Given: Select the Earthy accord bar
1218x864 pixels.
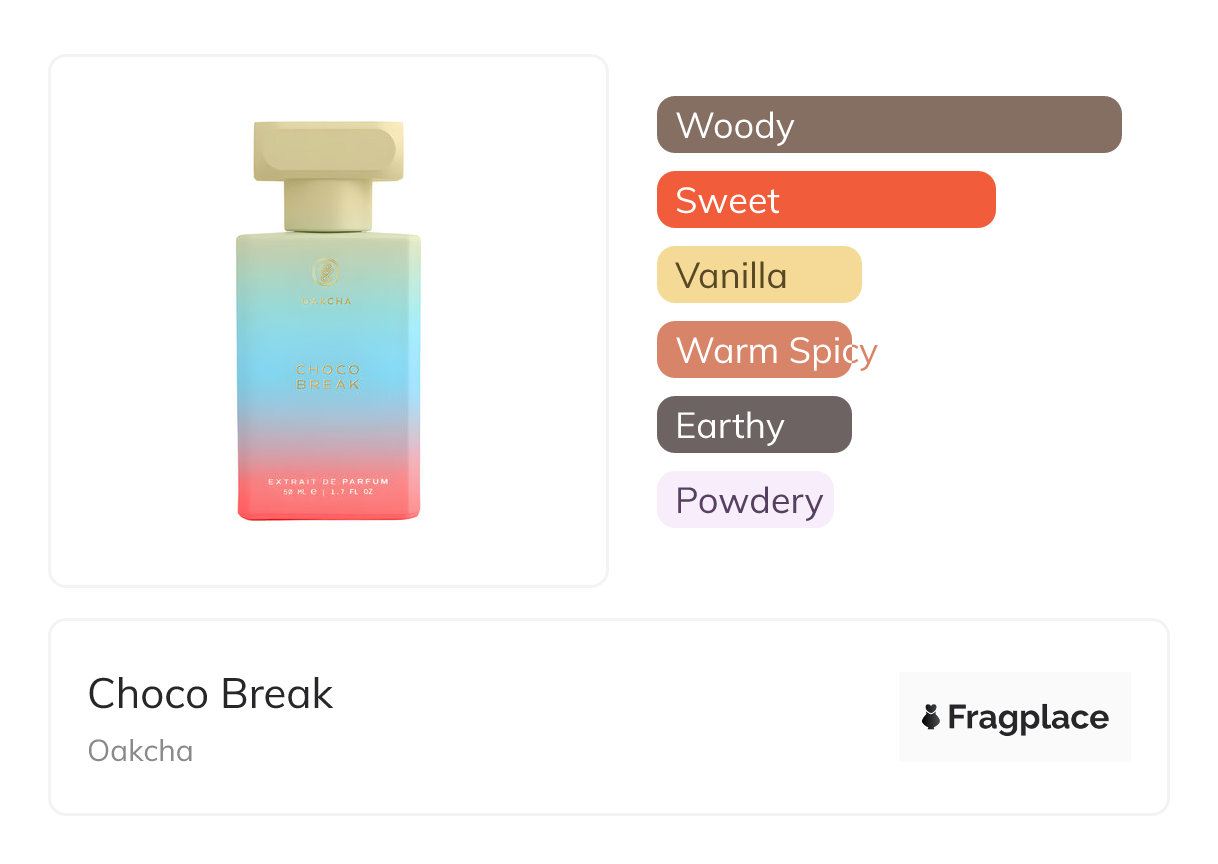Looking at the screenshot, I should point(754,425).
